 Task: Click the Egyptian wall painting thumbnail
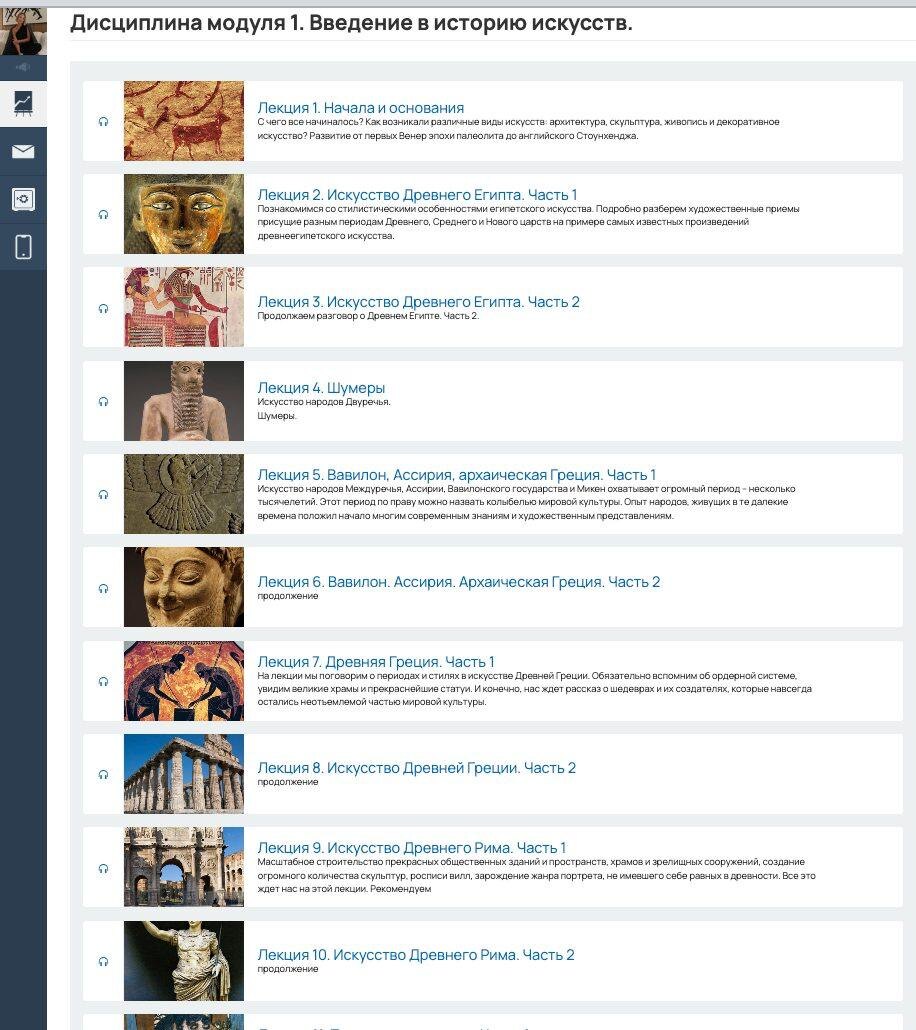point(184,307)
